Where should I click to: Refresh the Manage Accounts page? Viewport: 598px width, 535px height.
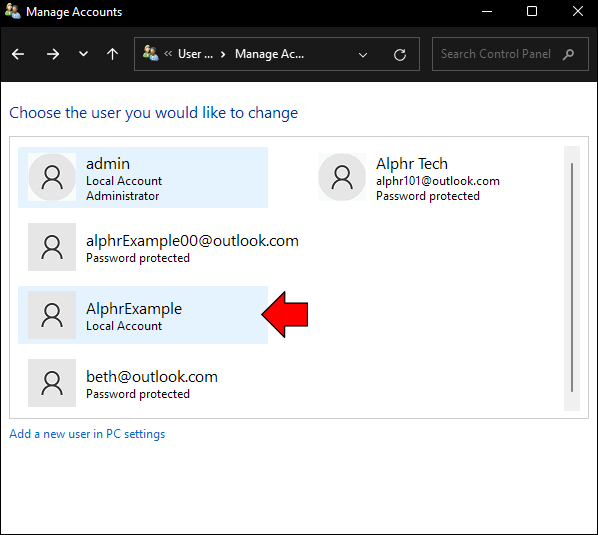tap(399, 55)
